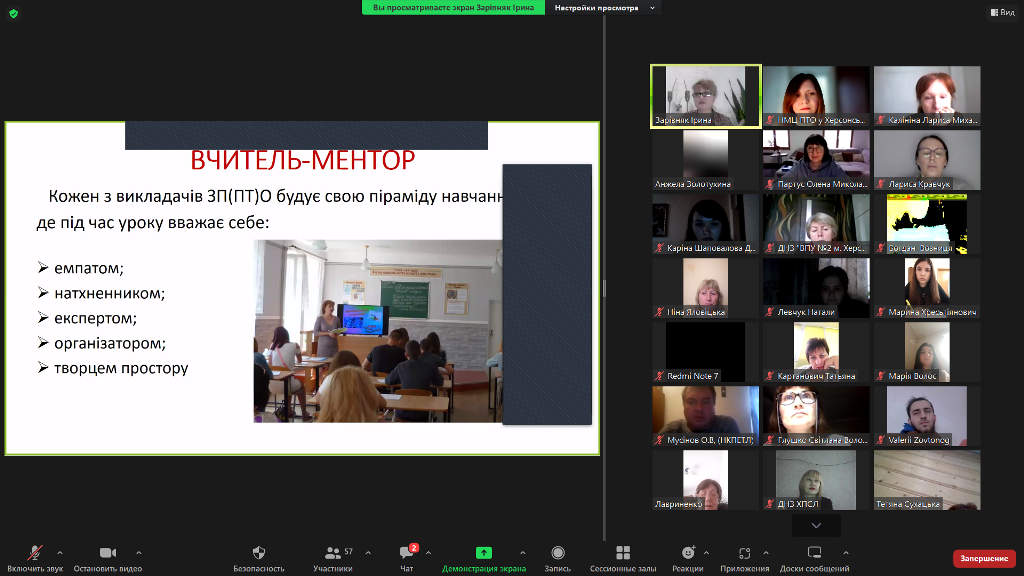The image size is (1024, 576).
Task: Open Доски сообщений whiteboards icon
Action: 814,553
